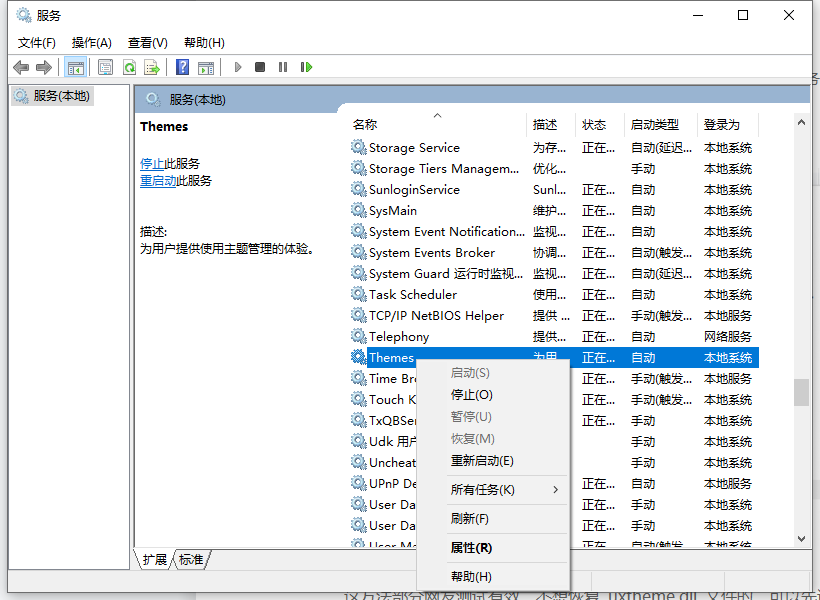Click the vertical scrollbar thumb in services list
This screenshot has height=600, width=820.
[801, 392]
